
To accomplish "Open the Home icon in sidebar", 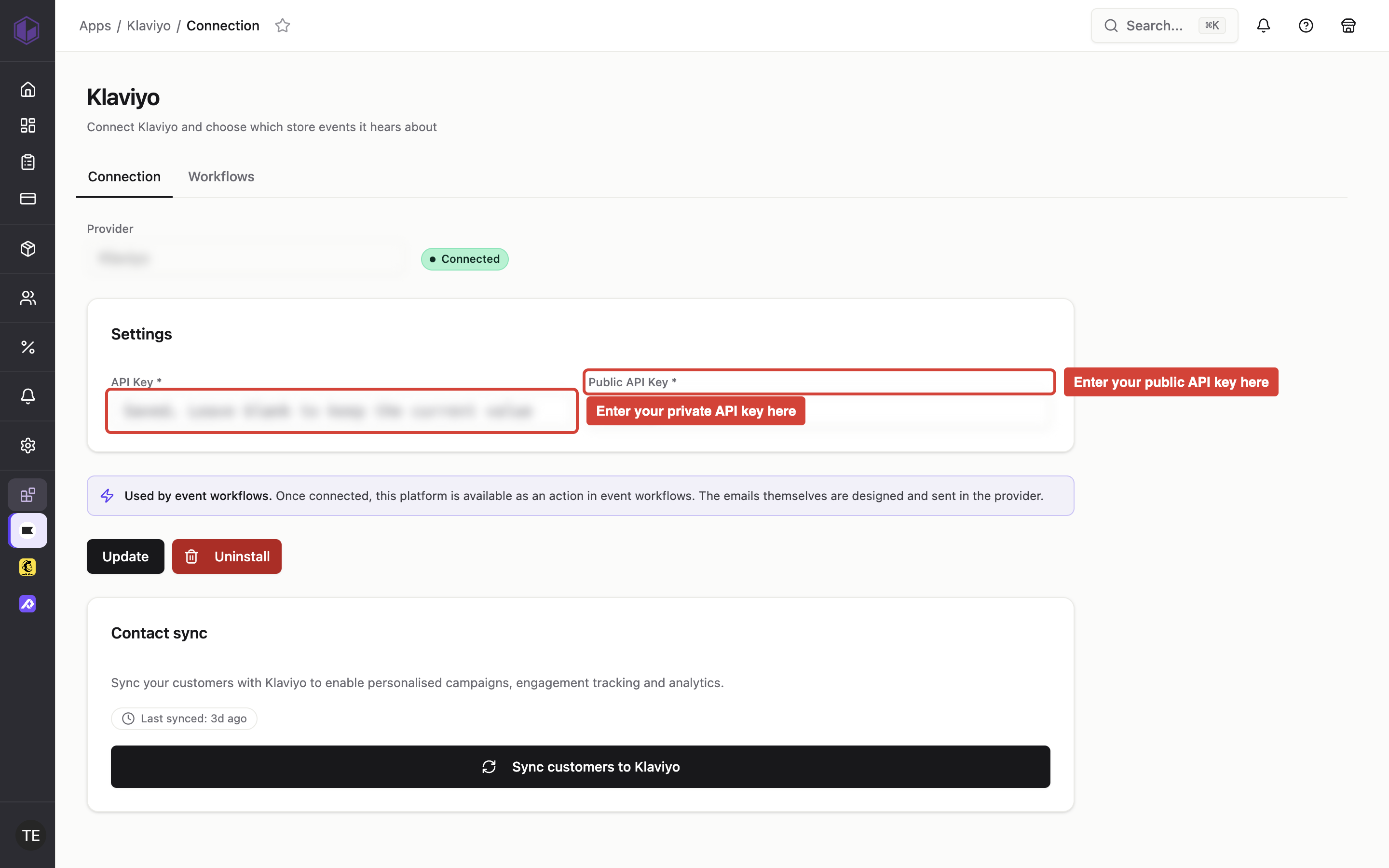I will pos(27,89).
